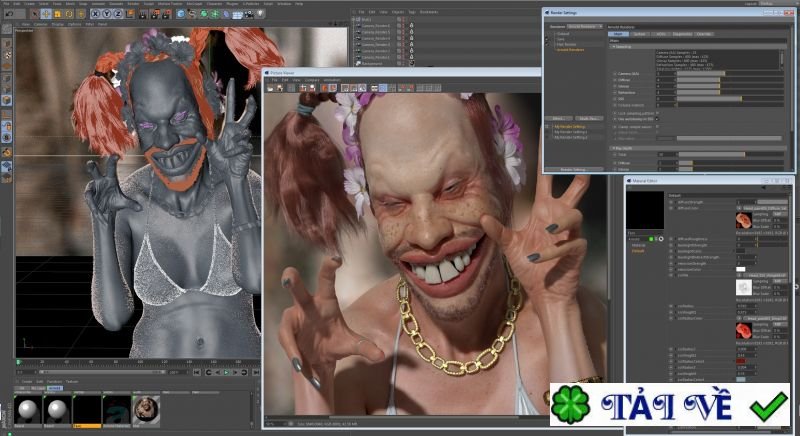Switch to the System tab in Render Settings
This screenshot has width=800, height=436.
(641, 33)
